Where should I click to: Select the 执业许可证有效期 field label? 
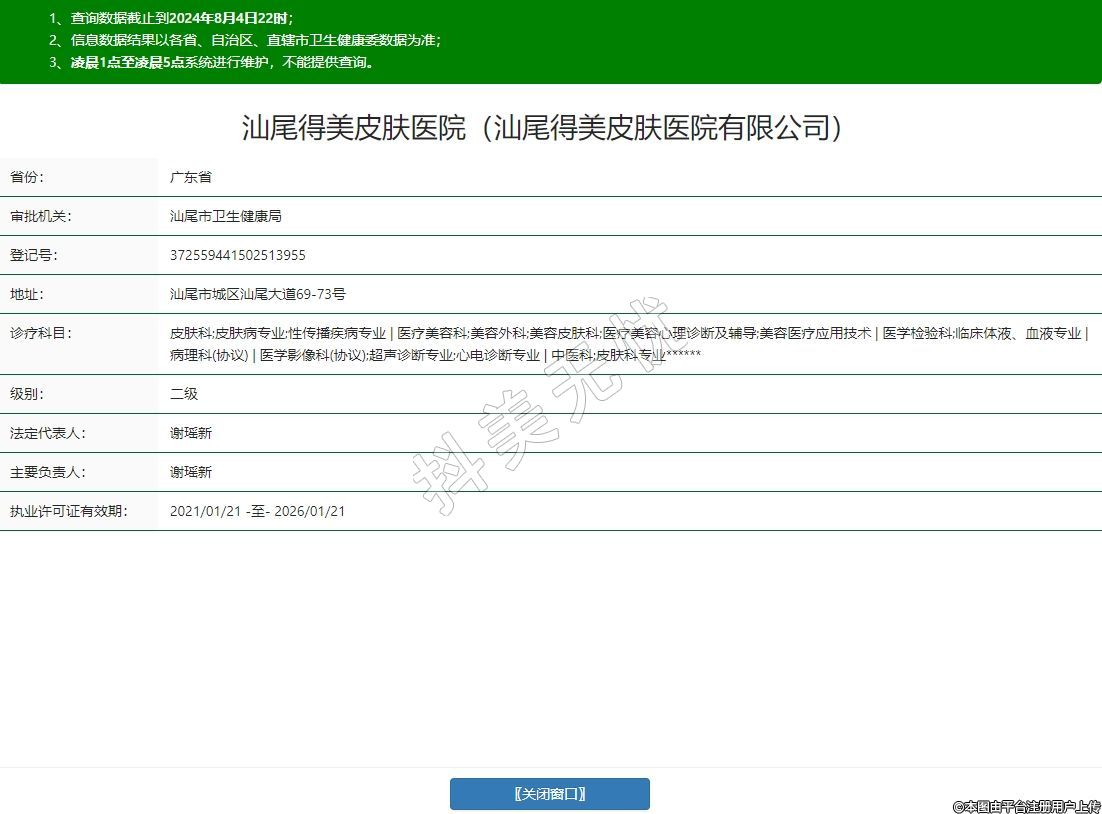click(69, 511)
